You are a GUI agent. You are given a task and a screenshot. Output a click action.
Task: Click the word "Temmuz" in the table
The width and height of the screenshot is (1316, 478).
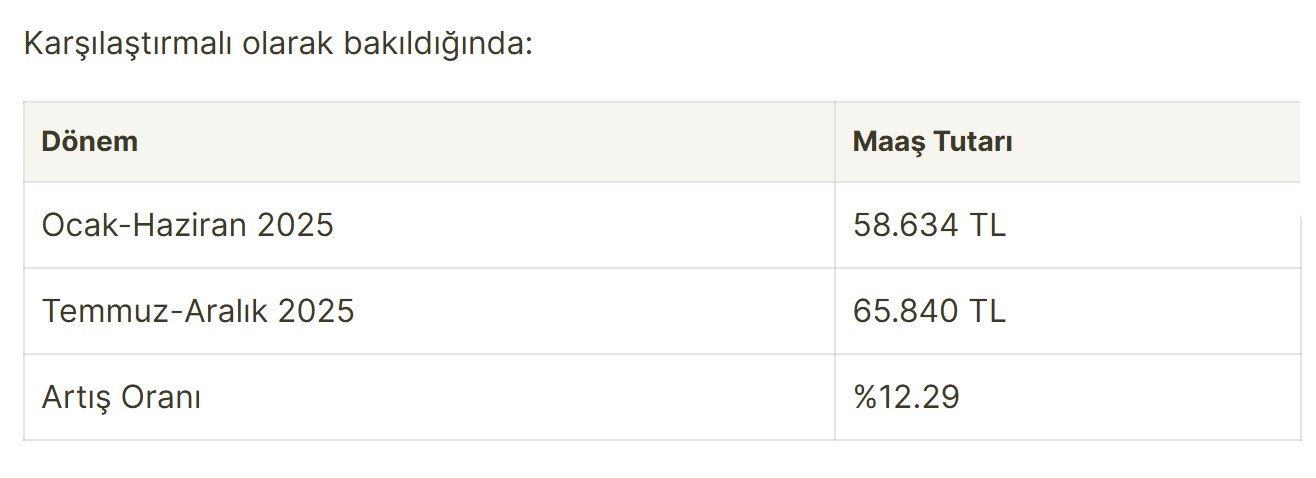(x=98, y=311)
